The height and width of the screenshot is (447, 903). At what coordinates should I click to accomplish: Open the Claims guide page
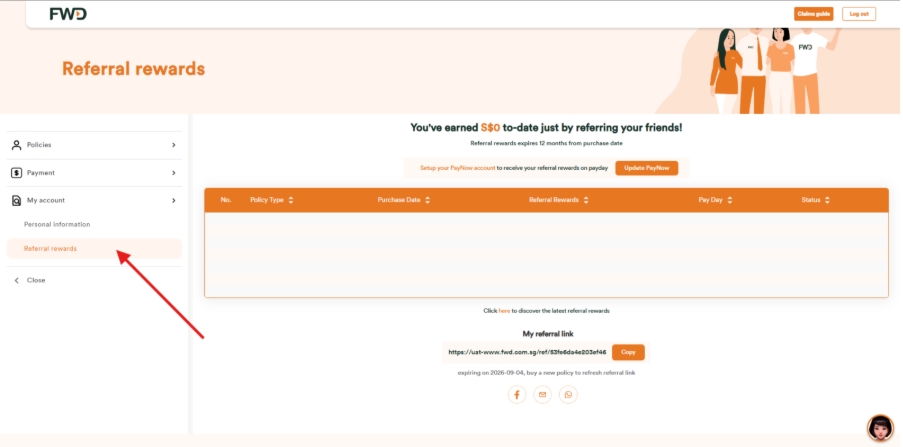point(813,14)
